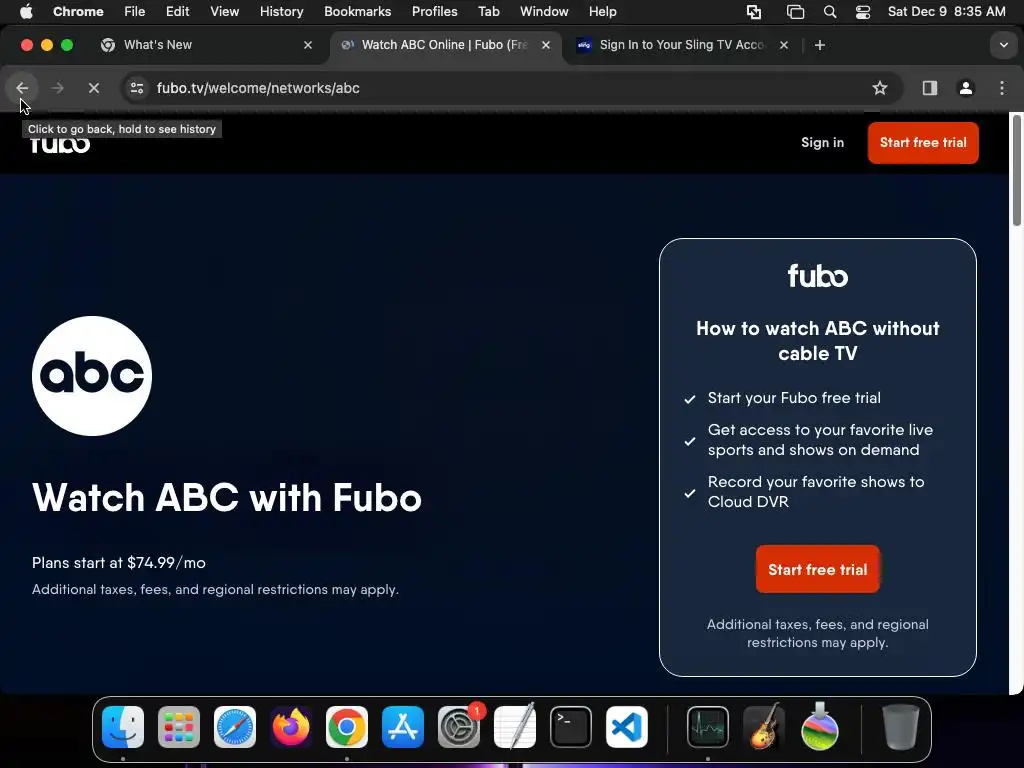Close the Watch ABC Online Fubo tab
The image size is (1024, 768).
coord(546,45)
